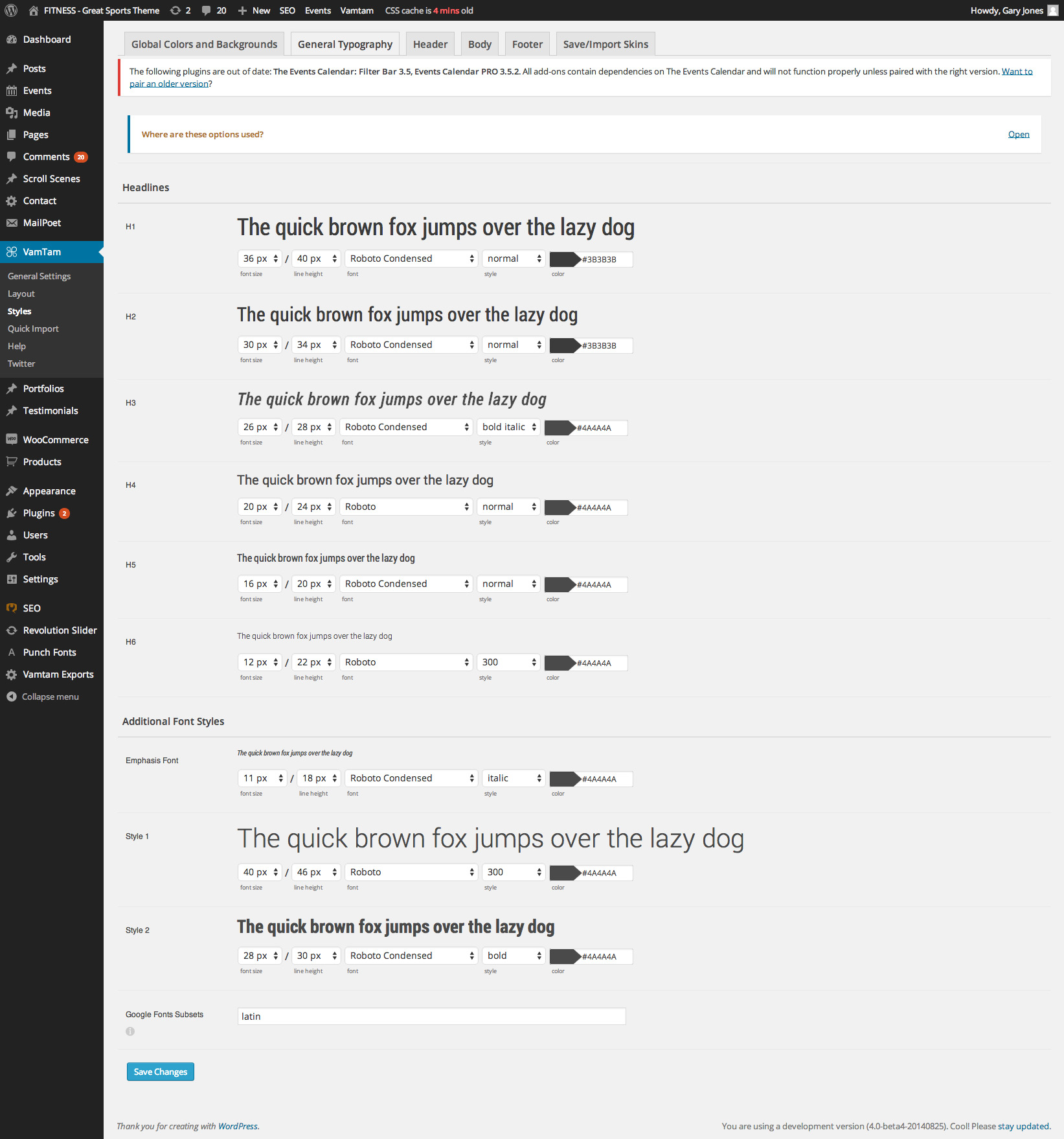Open the Layout submenu item under VamTam

[x=21, y=293]
